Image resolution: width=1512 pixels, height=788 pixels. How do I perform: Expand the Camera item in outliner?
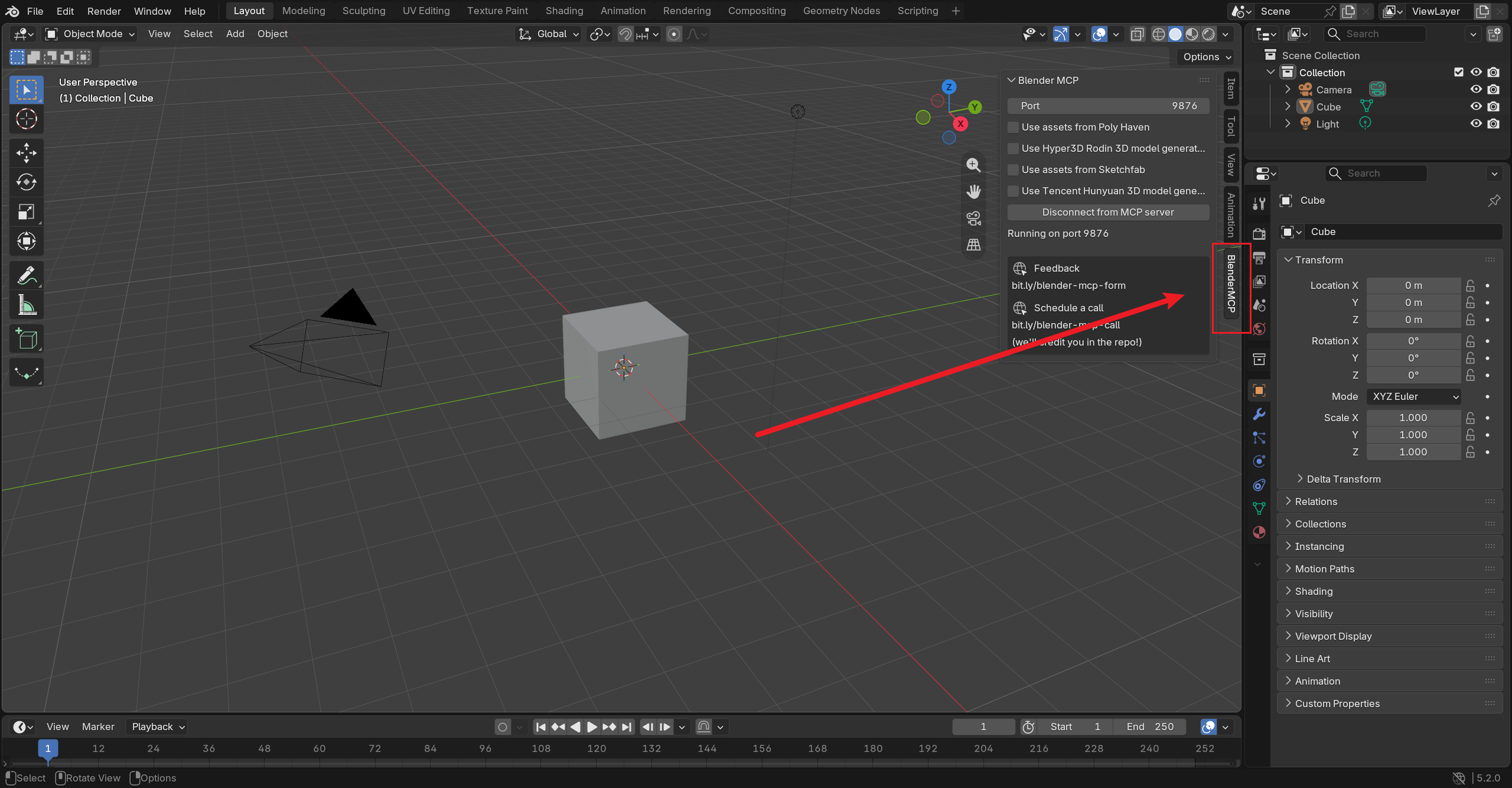pos(1288,89)
